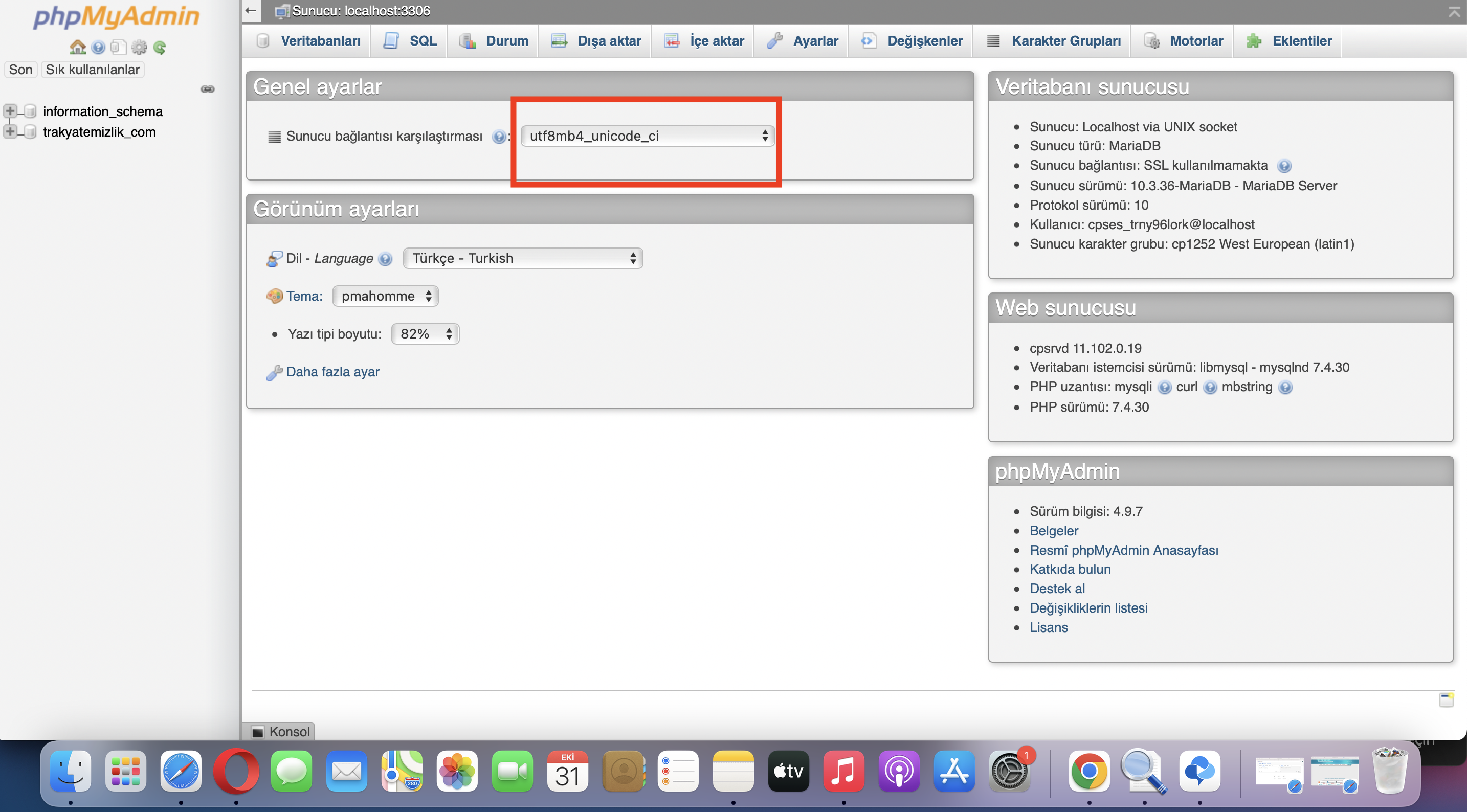Screen dimensions: 1467x812
Task: Click the Tema link
Action: click(304, 296)
